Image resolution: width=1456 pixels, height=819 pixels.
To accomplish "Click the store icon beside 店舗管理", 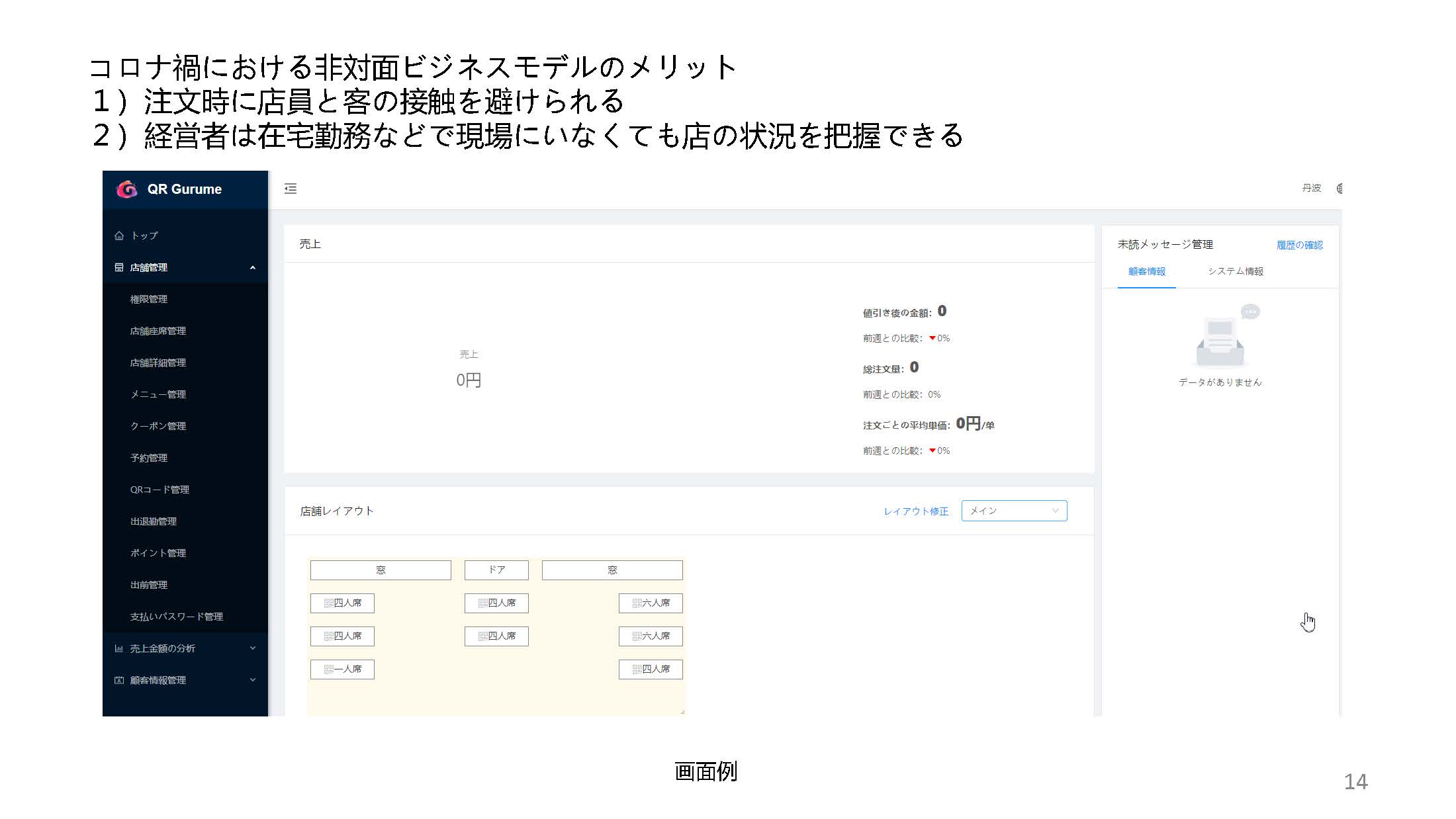I will (119, 267).
